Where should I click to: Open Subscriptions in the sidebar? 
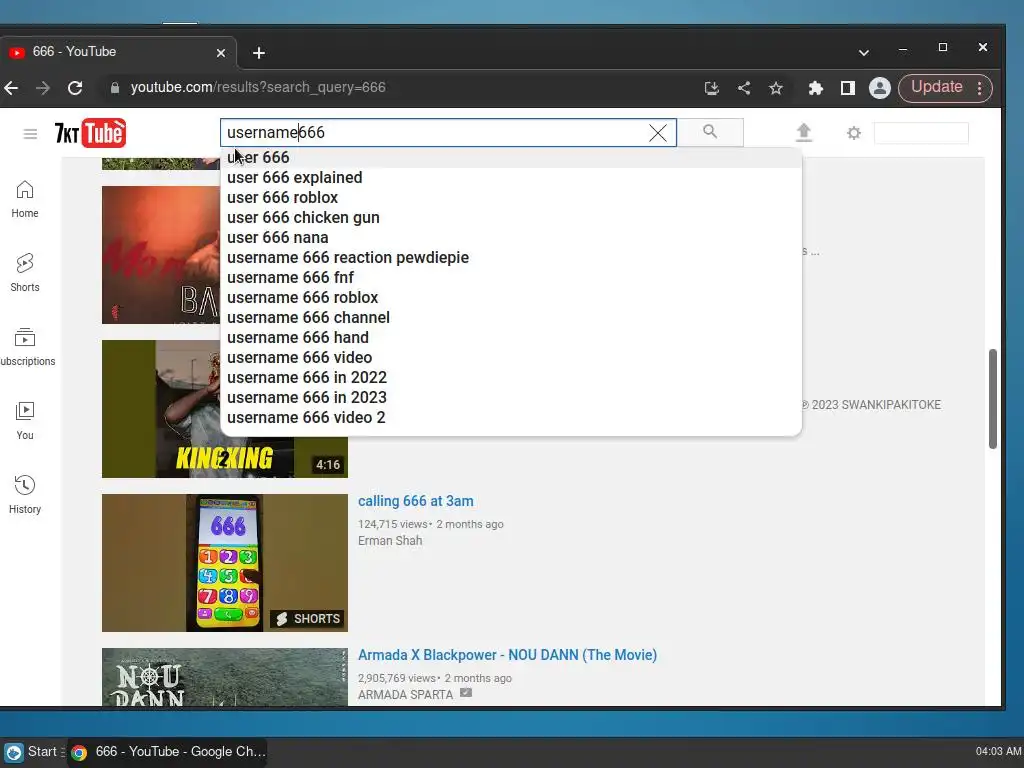pyautogui.click(x=27, y=347)
